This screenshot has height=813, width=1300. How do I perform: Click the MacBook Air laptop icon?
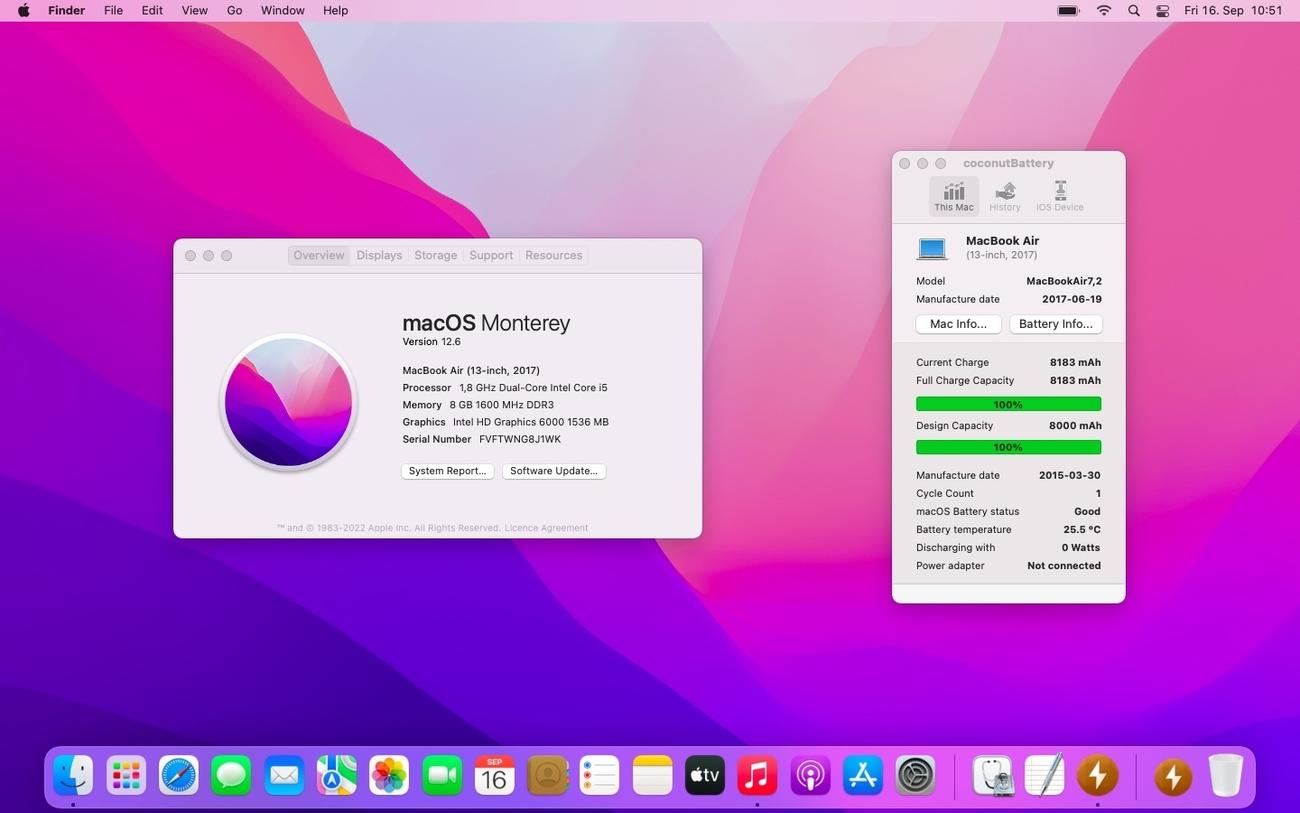tap(932, 248)
